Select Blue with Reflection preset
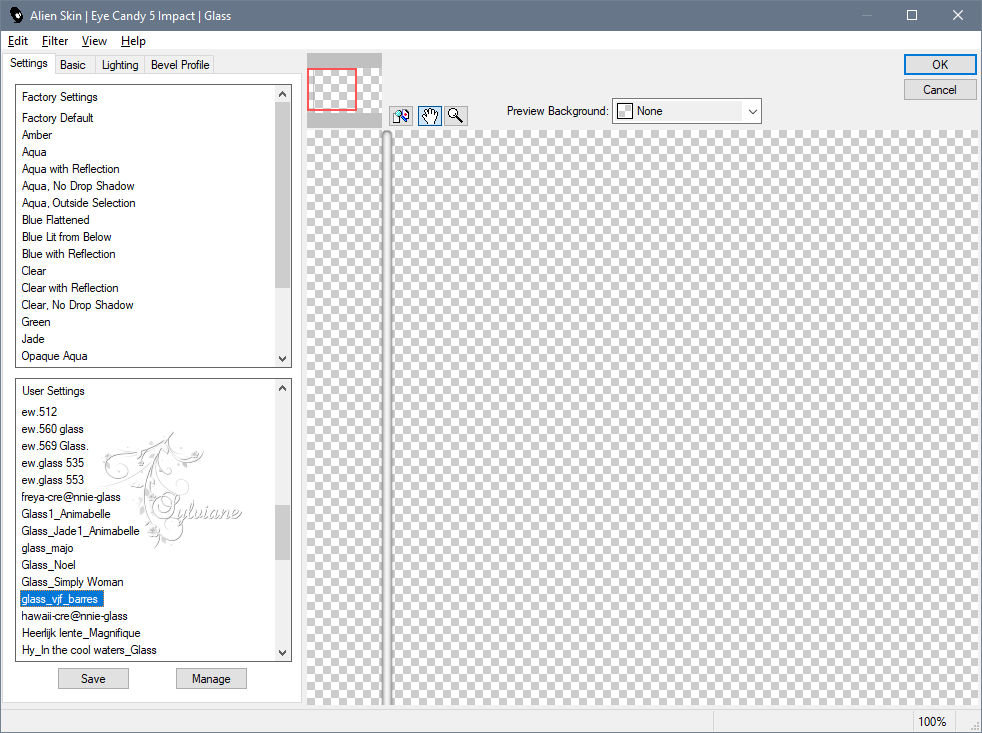Screen dimensions: 982x733 click(x=68, y=253)
